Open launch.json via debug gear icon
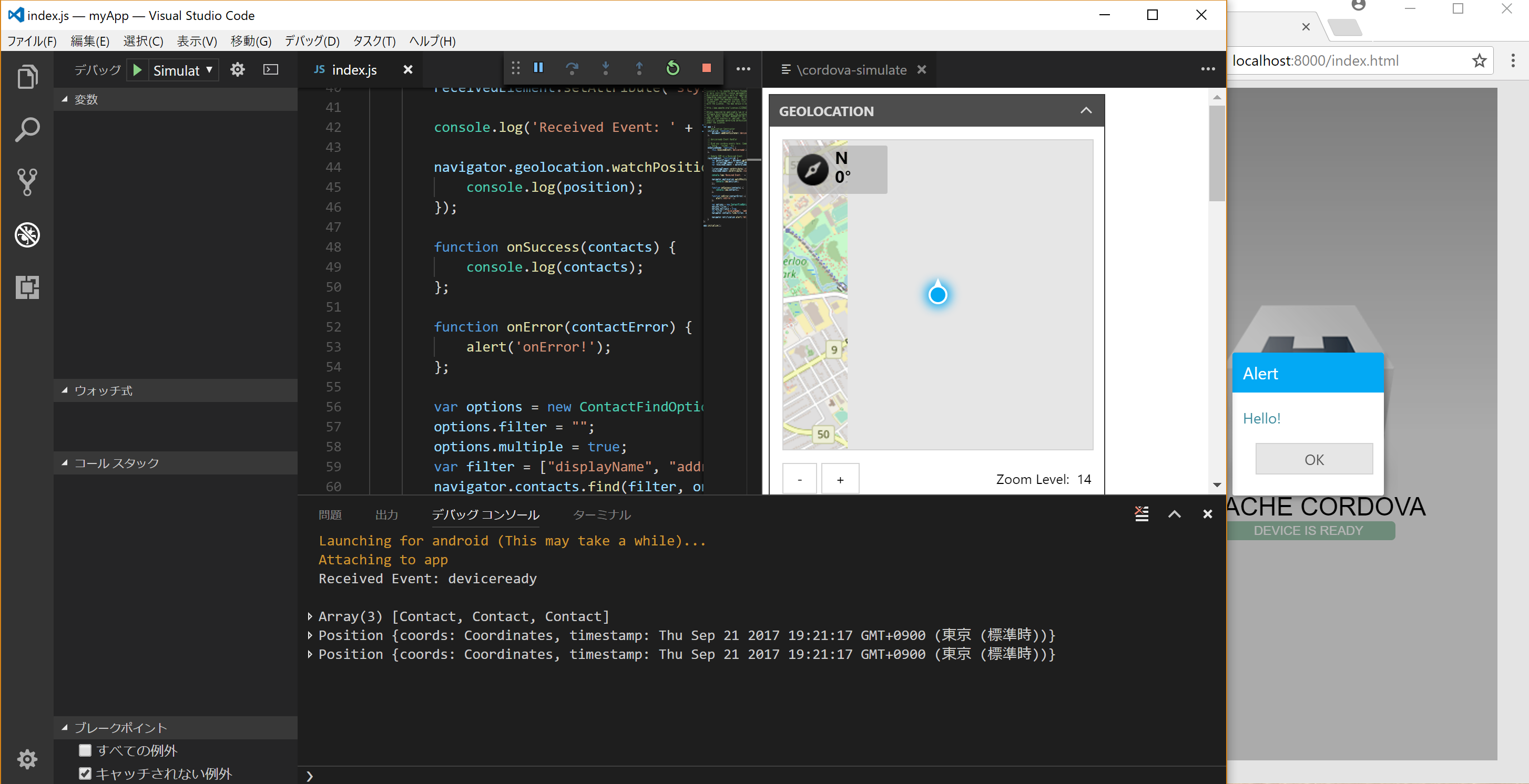Image resolution: width=1529 pixels, height=784 pixels. point(238,69)
